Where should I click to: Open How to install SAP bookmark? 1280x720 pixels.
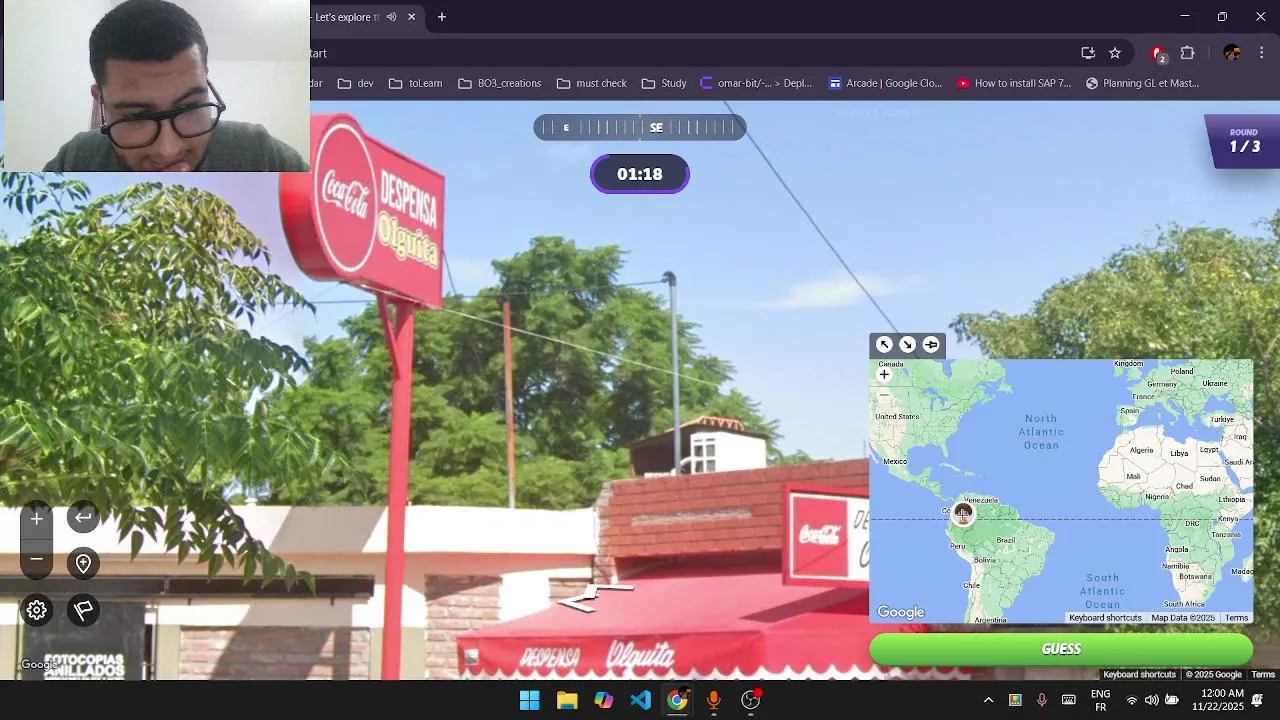click(x=1014, y=83)
